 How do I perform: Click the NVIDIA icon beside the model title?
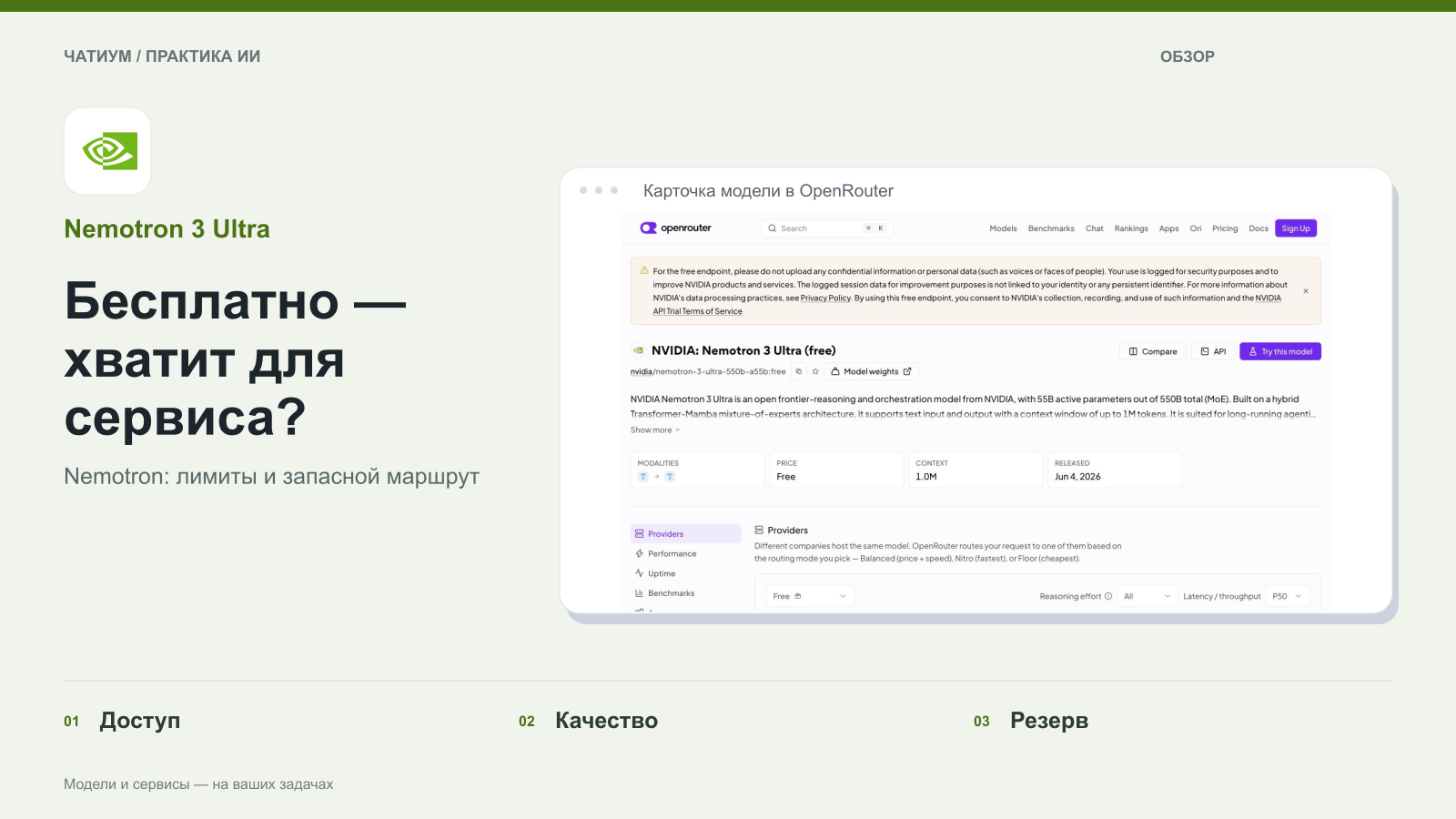[638, 350]
